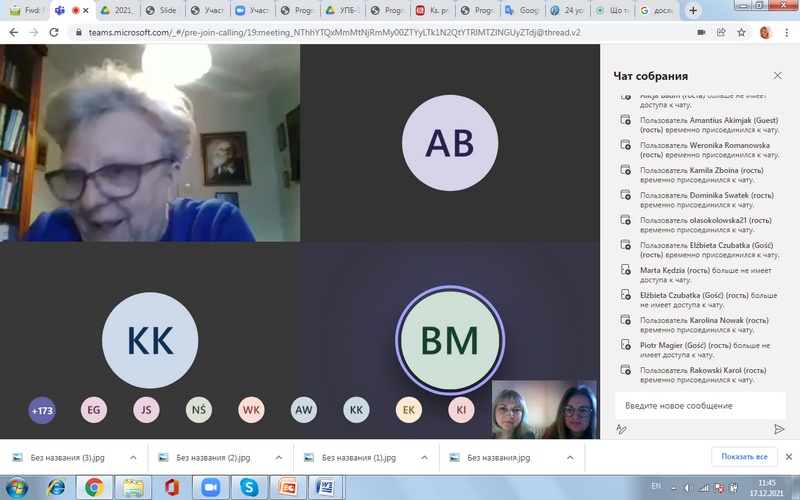Open the message format options icon

(x=621, y=428)
